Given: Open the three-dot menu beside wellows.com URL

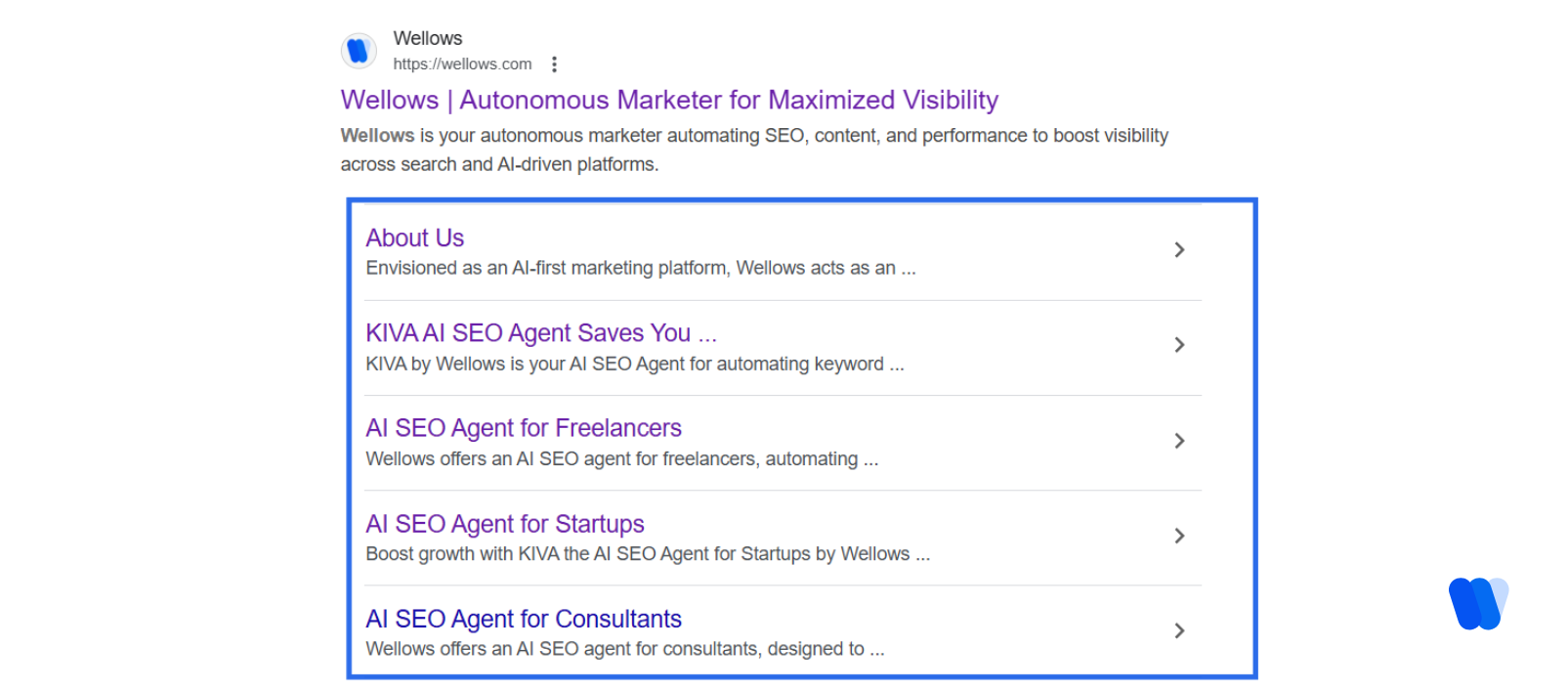Looking at the screenshot, I should (554, 65).
